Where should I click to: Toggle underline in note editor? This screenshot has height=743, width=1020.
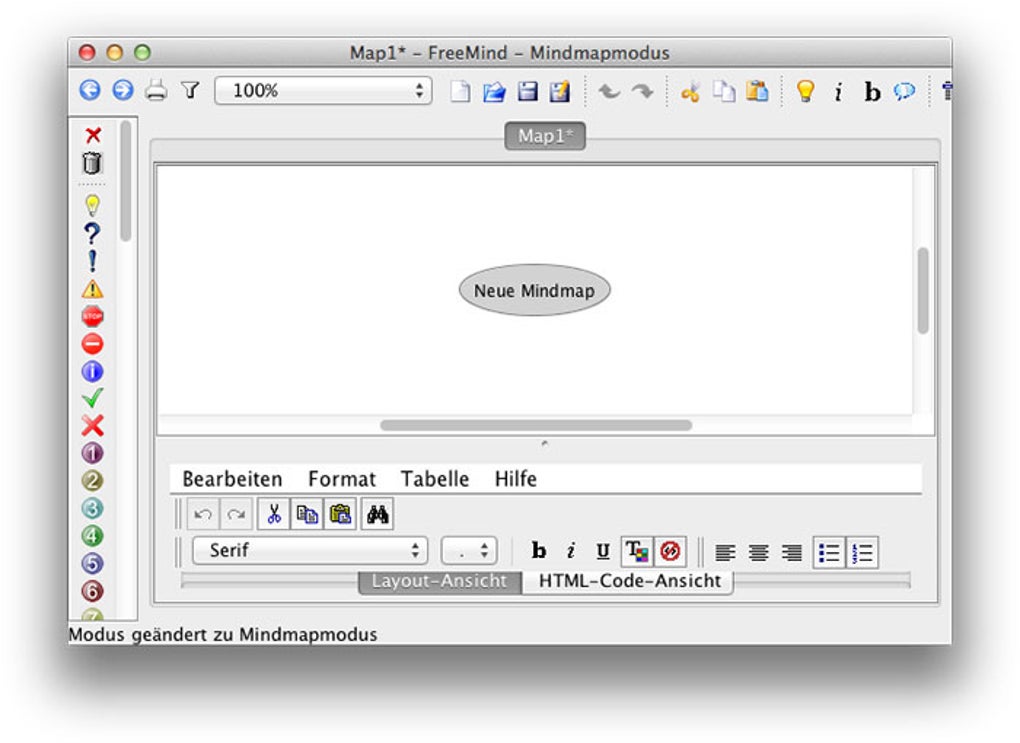click(603, 552)
